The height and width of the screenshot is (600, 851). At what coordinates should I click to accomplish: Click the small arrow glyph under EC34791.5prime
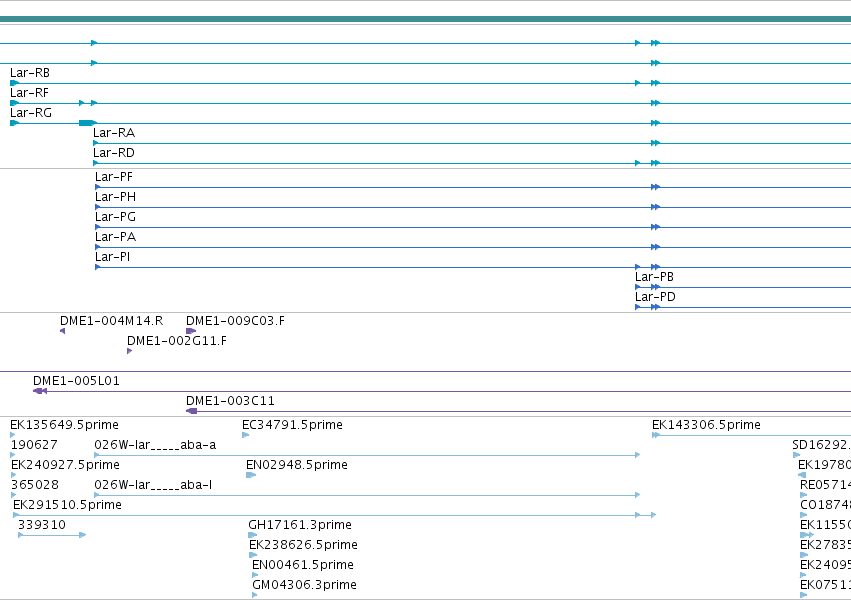tap(245, 435)
